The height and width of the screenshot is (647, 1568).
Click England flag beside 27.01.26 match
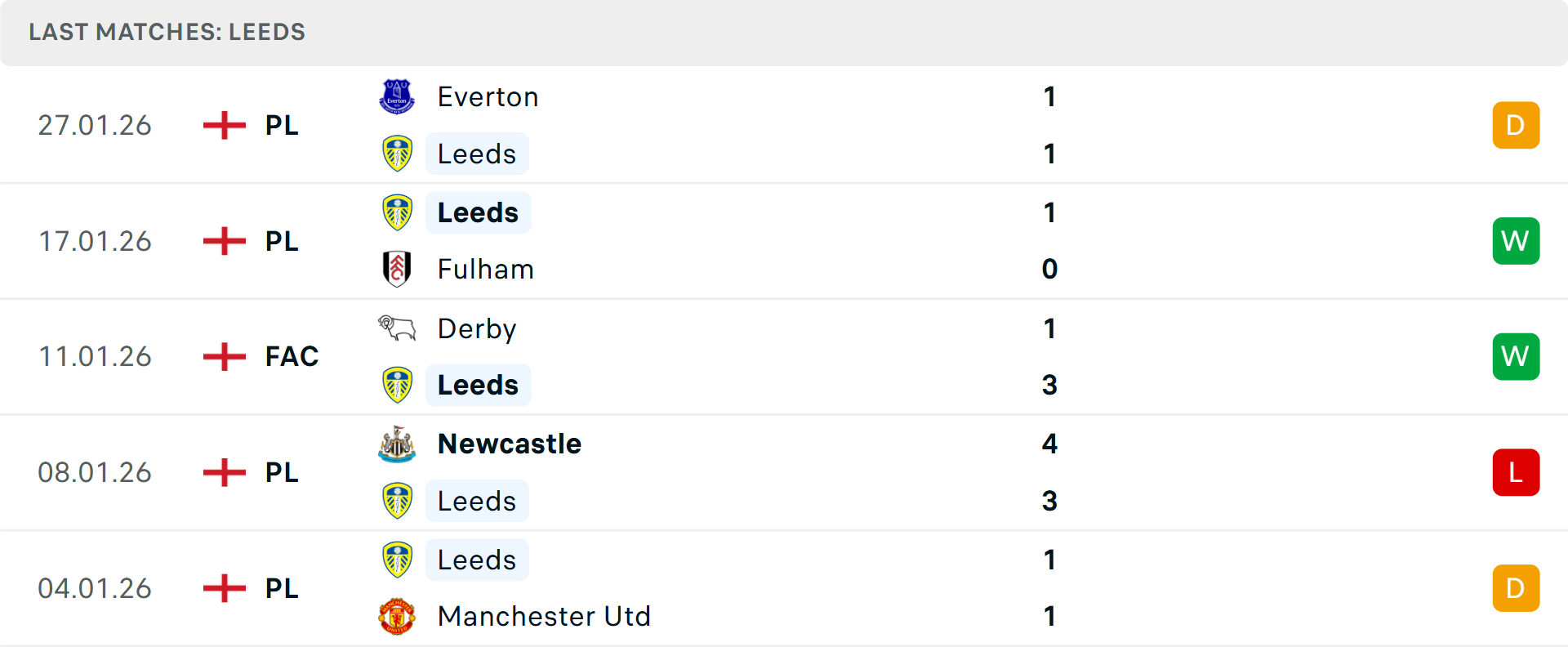point(225,125)
